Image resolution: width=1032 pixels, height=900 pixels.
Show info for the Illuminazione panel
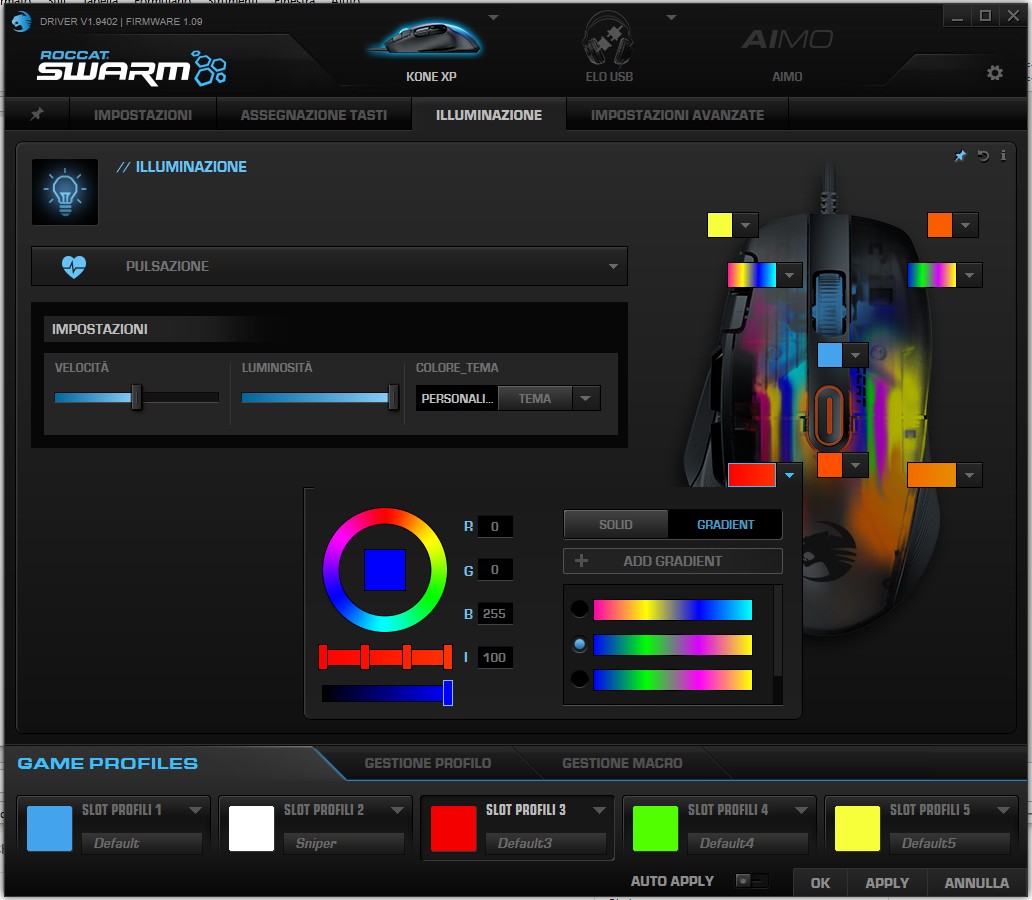click(1003, 155)
